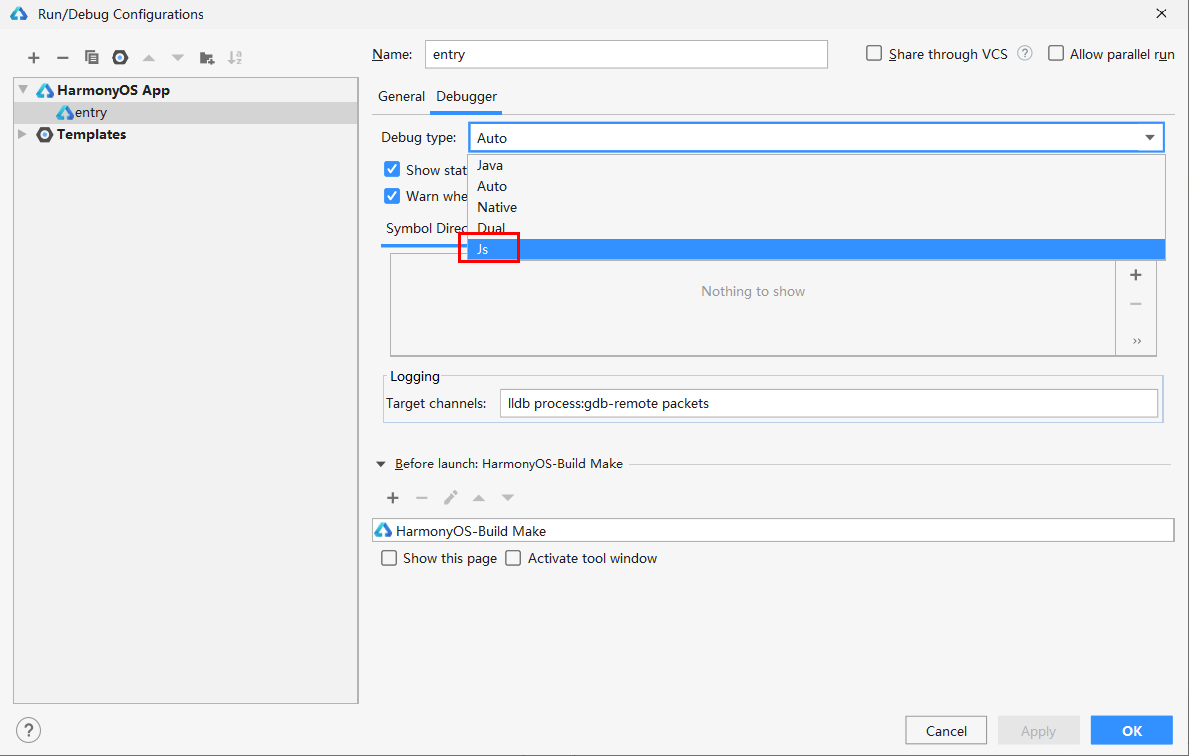
Task: Choose Java debug type
Action: point(817,165)
